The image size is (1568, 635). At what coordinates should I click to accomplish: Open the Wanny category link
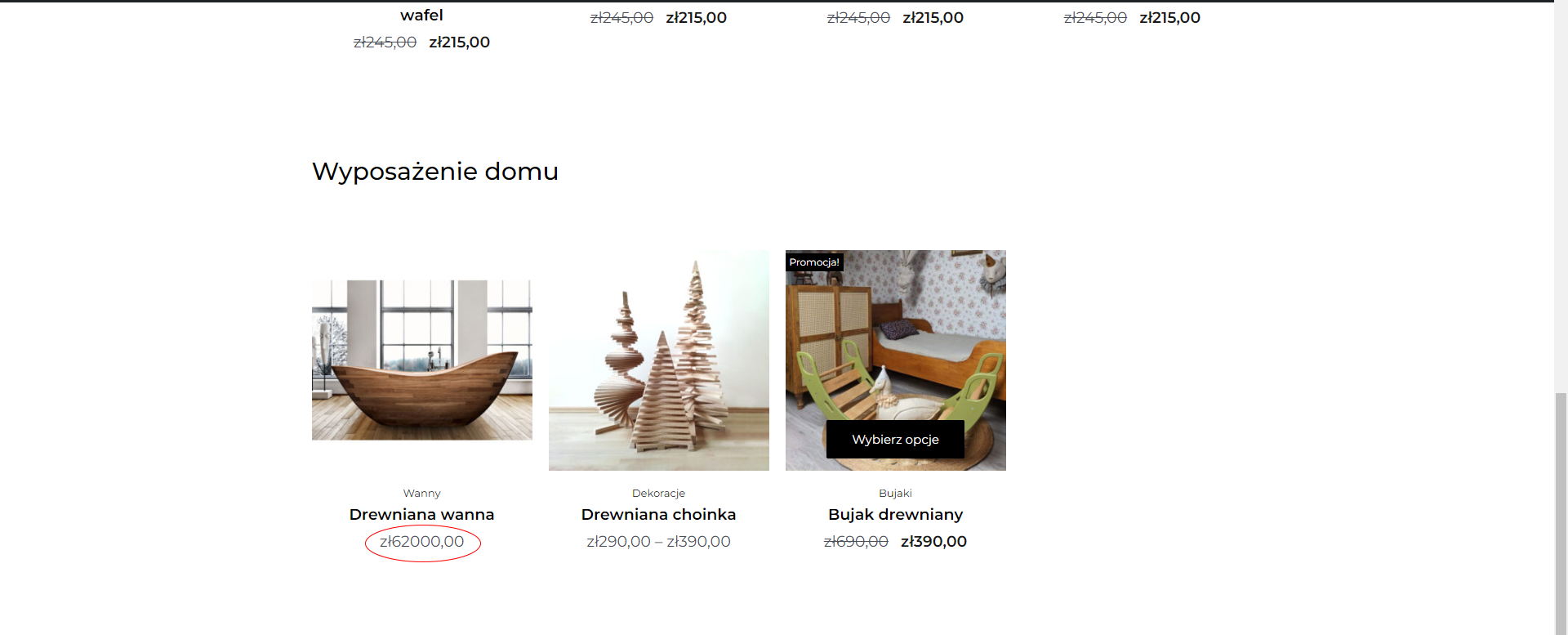tap(421, 493)
